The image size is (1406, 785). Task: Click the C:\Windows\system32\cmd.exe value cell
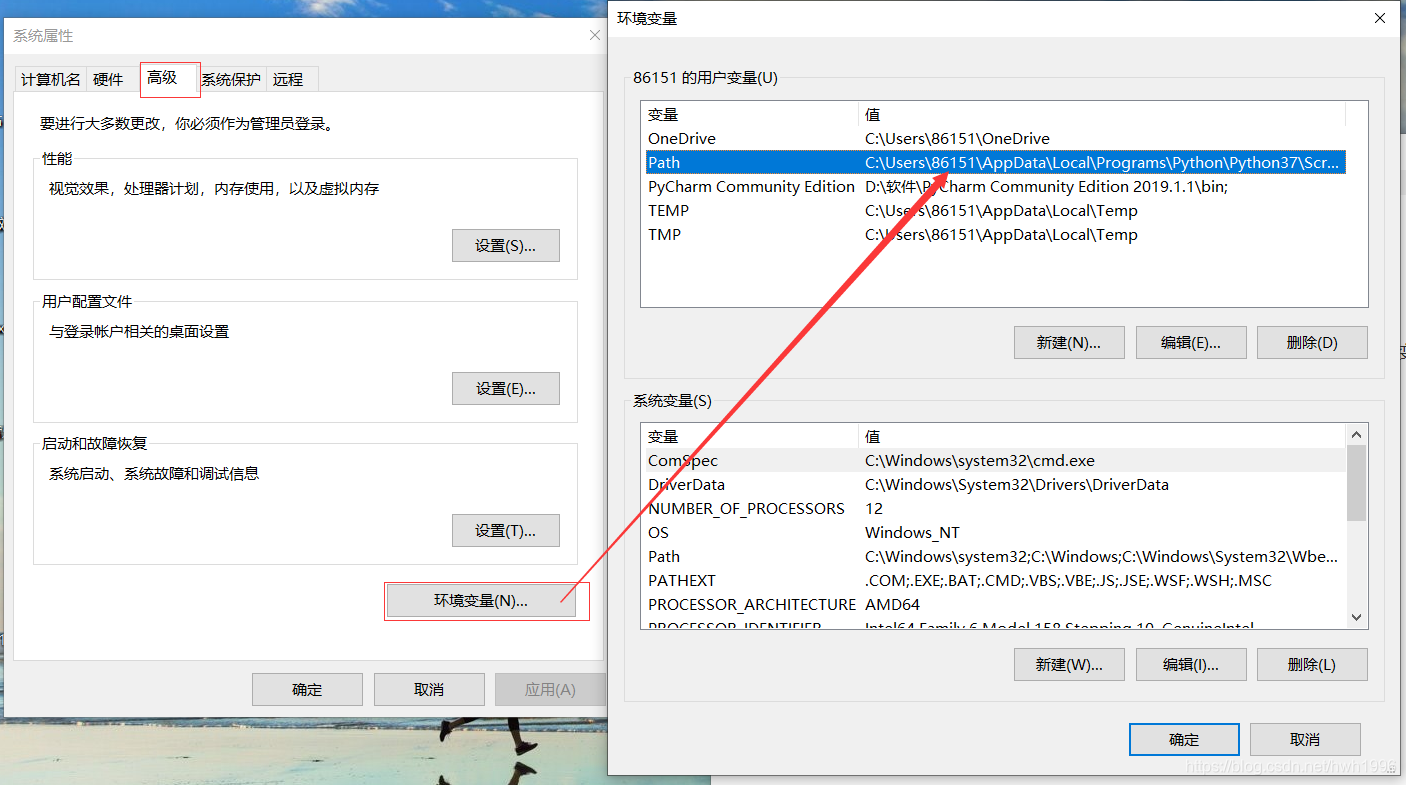980,461
